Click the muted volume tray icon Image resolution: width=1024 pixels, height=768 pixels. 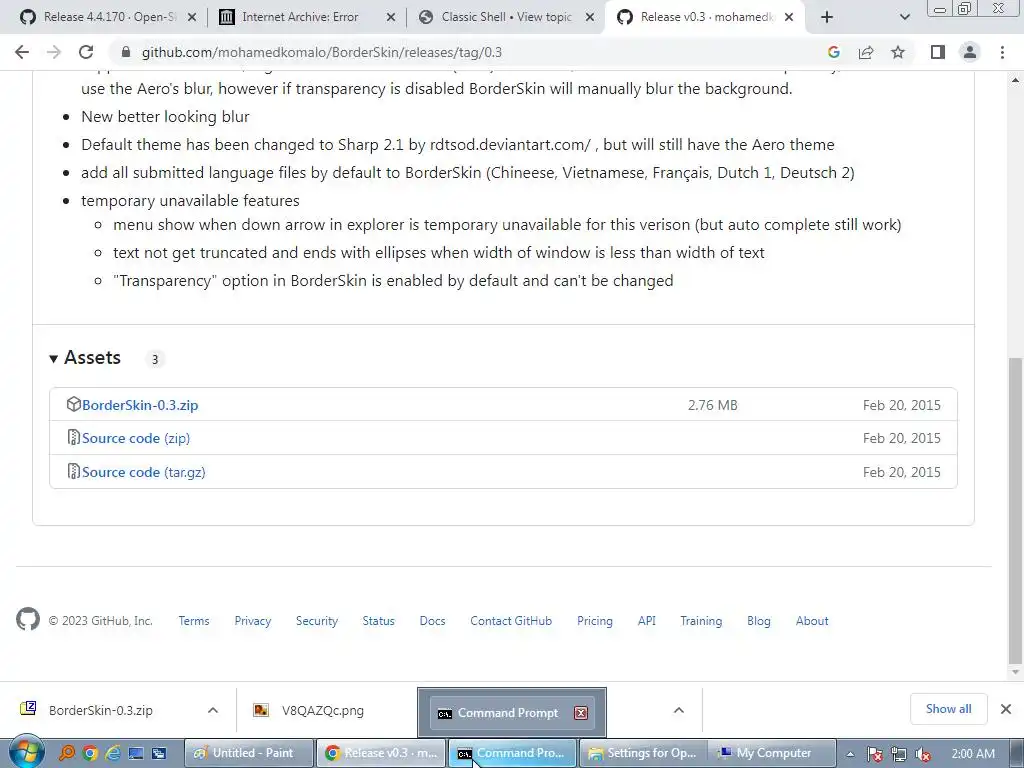pyautogui.click(x=923, y=754)
